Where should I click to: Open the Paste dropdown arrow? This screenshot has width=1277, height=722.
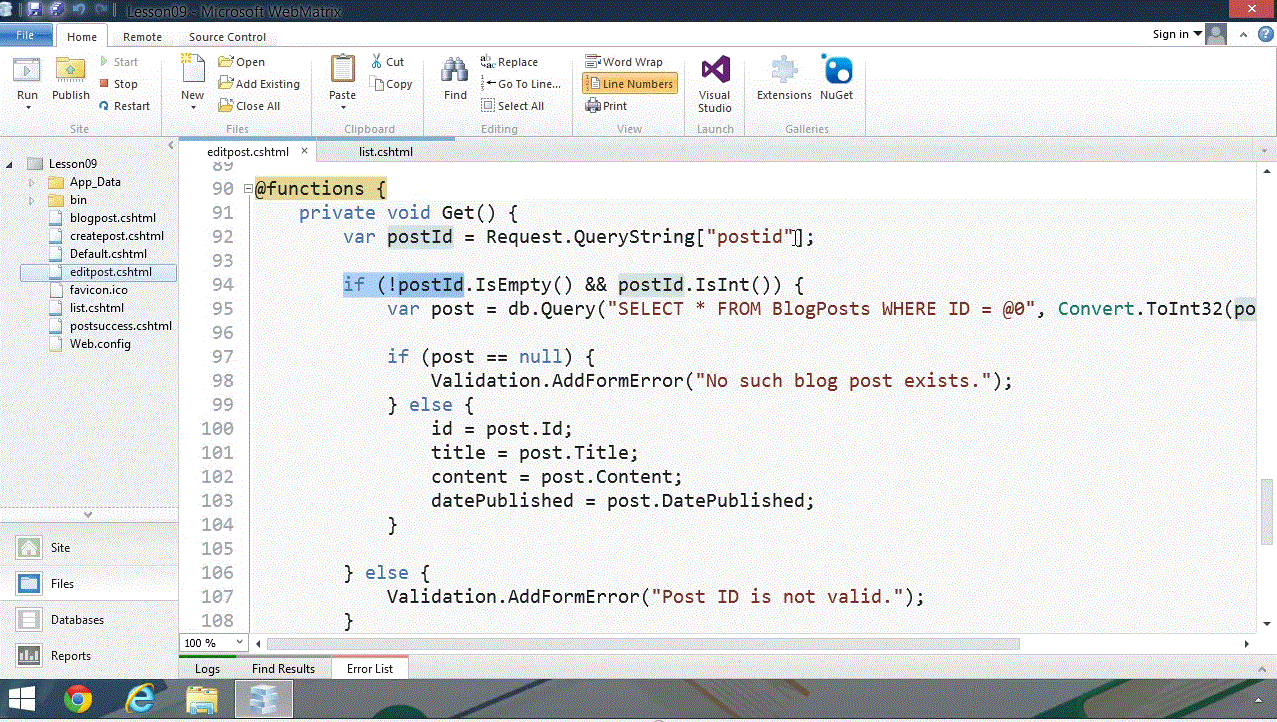click(343, 107)
